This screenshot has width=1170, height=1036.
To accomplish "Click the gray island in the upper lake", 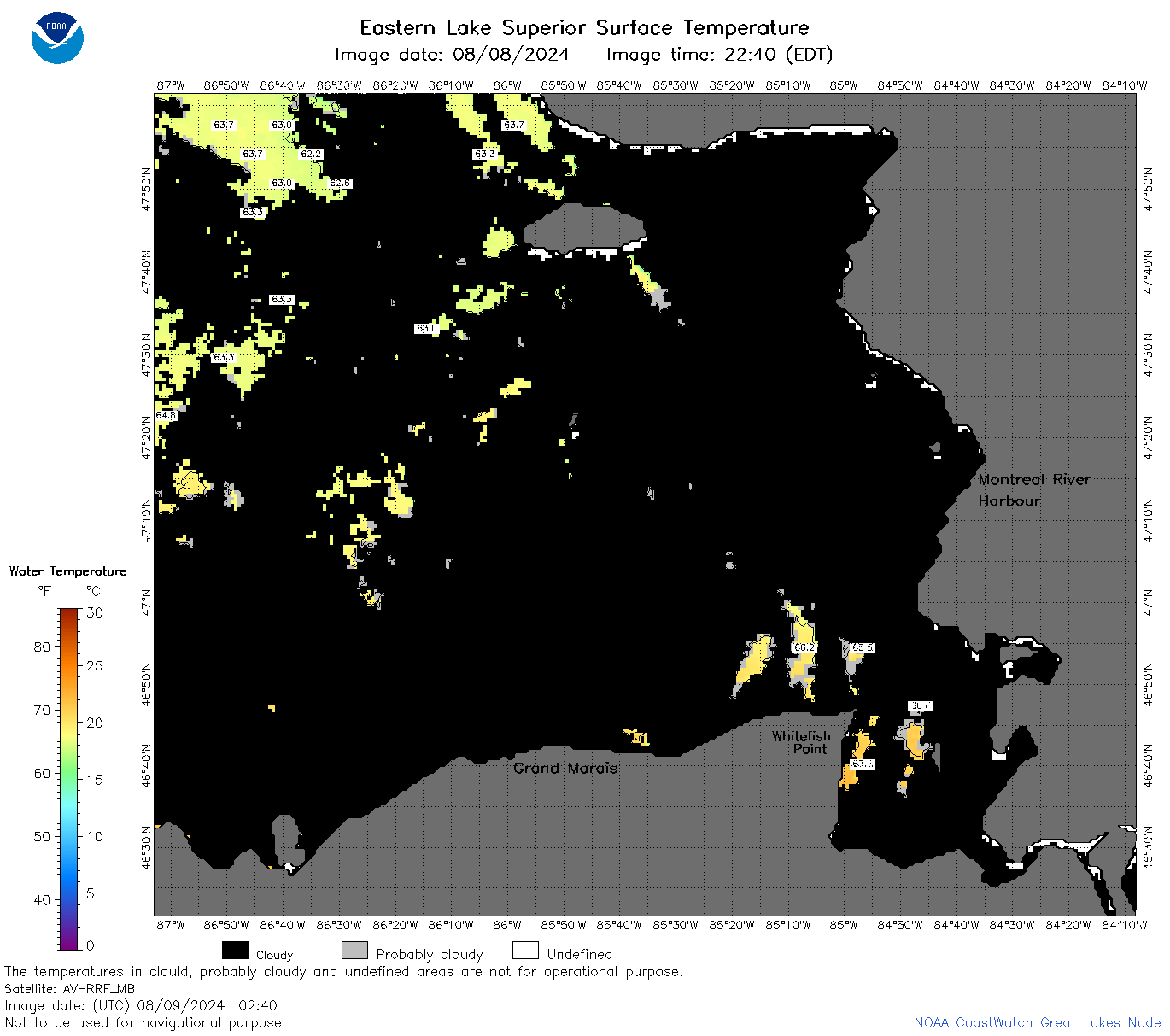I will (584, 229).
